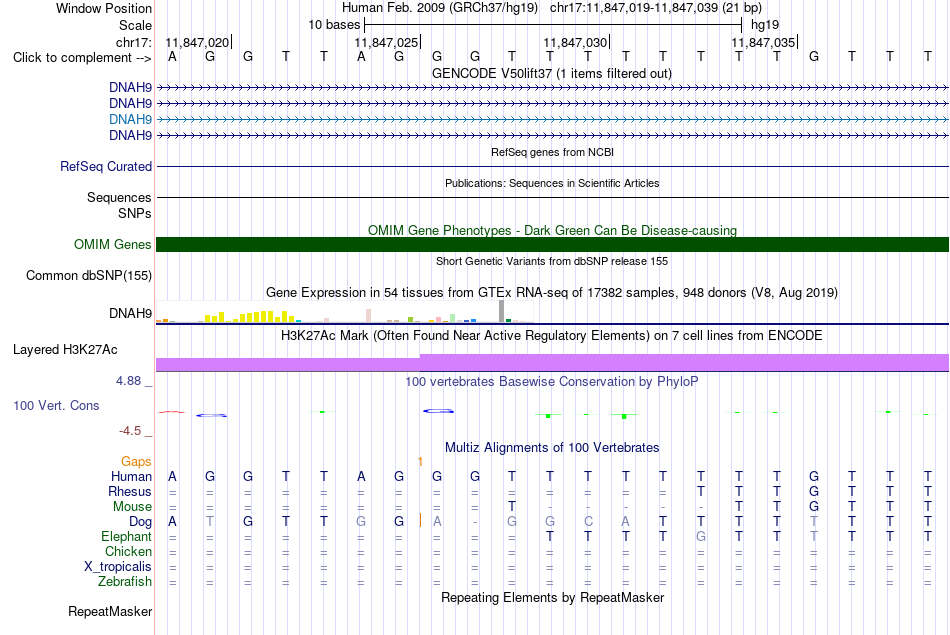This screenshot has height=635, width=950.
Task: Open 'Short Genetic Variants from dbSNP release 155'
Action: pos(552,261)
